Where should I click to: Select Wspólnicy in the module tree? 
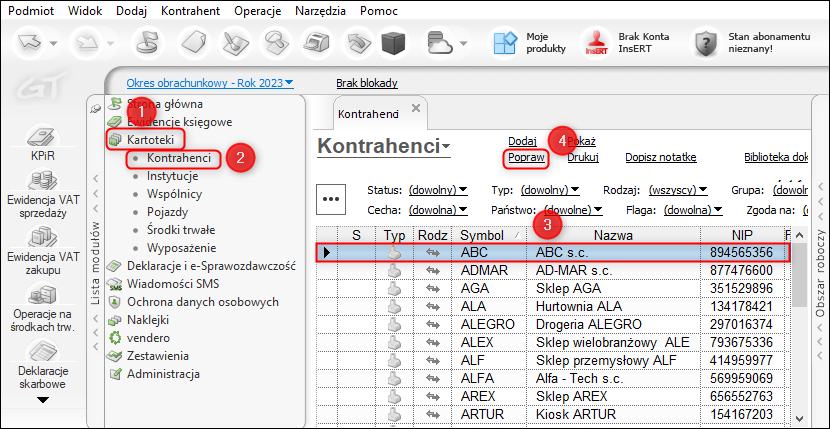point(174,193)
